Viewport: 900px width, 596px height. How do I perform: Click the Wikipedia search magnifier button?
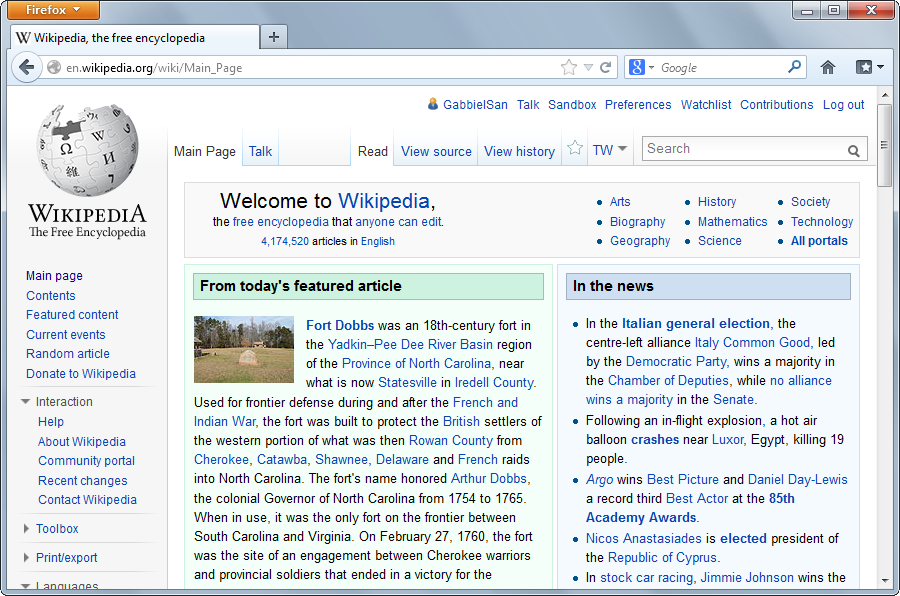(x=854, y=151)
